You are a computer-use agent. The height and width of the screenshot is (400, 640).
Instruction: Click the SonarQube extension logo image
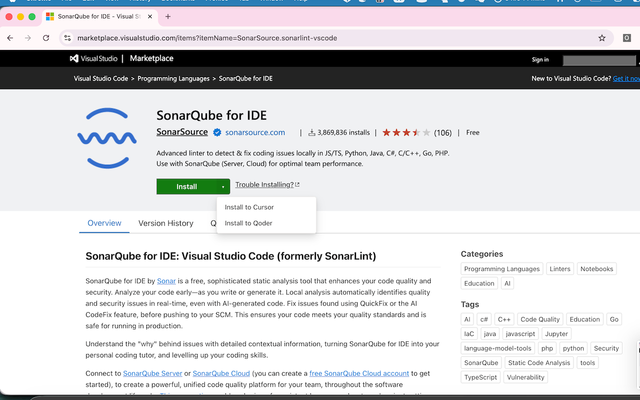click(x=107, y=138)
